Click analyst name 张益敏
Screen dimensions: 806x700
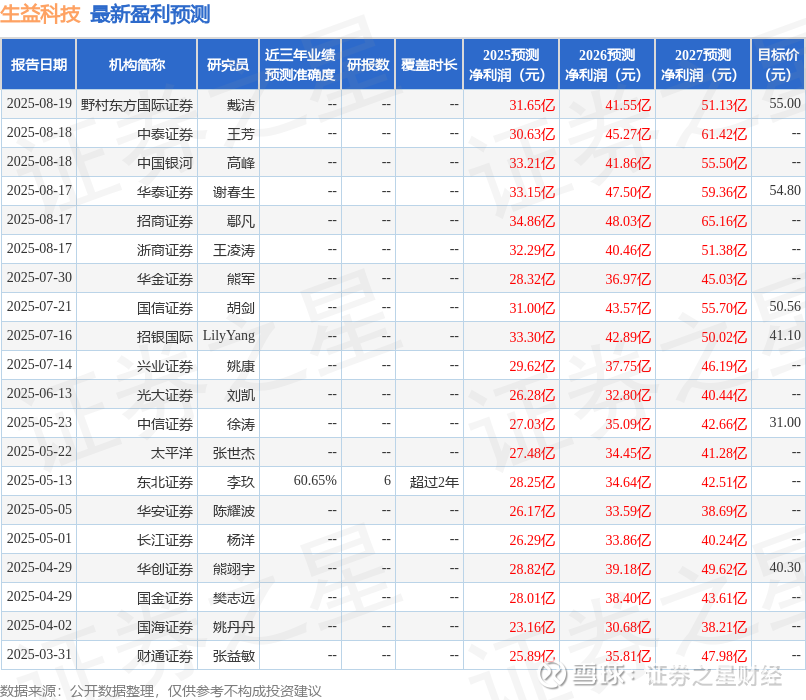(234, 657)
